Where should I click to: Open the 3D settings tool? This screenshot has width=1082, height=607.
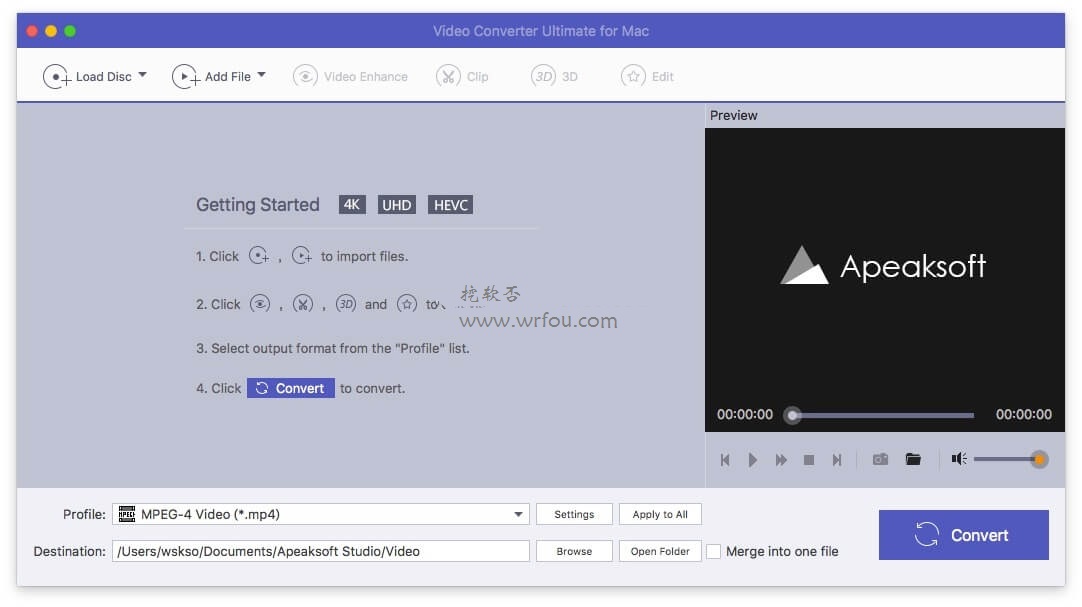554,77
